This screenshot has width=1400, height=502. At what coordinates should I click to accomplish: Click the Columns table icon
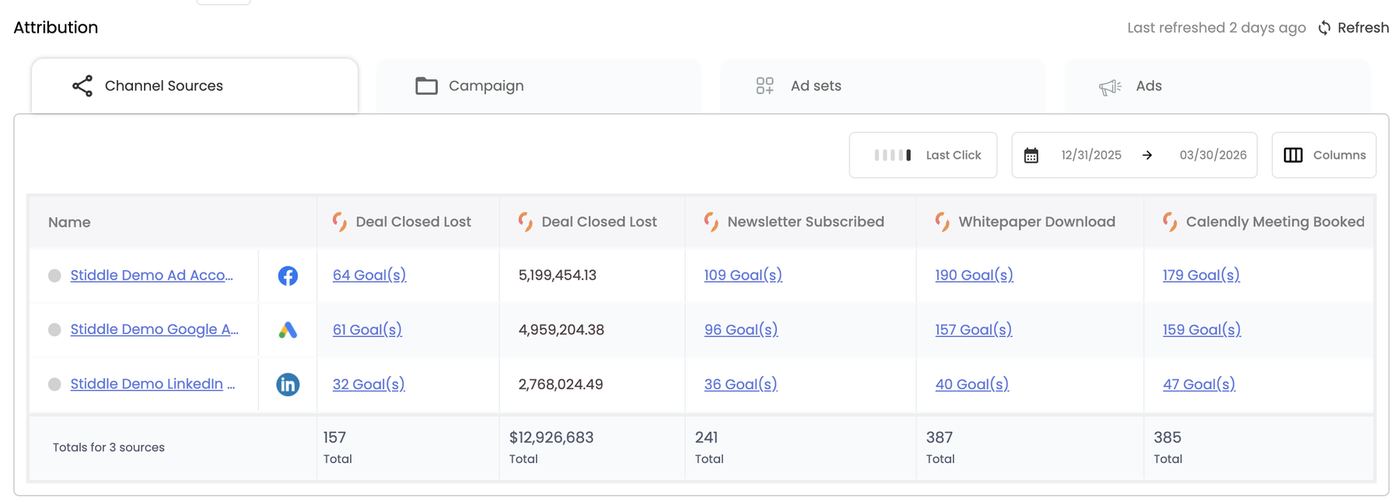click(1293, 155)
